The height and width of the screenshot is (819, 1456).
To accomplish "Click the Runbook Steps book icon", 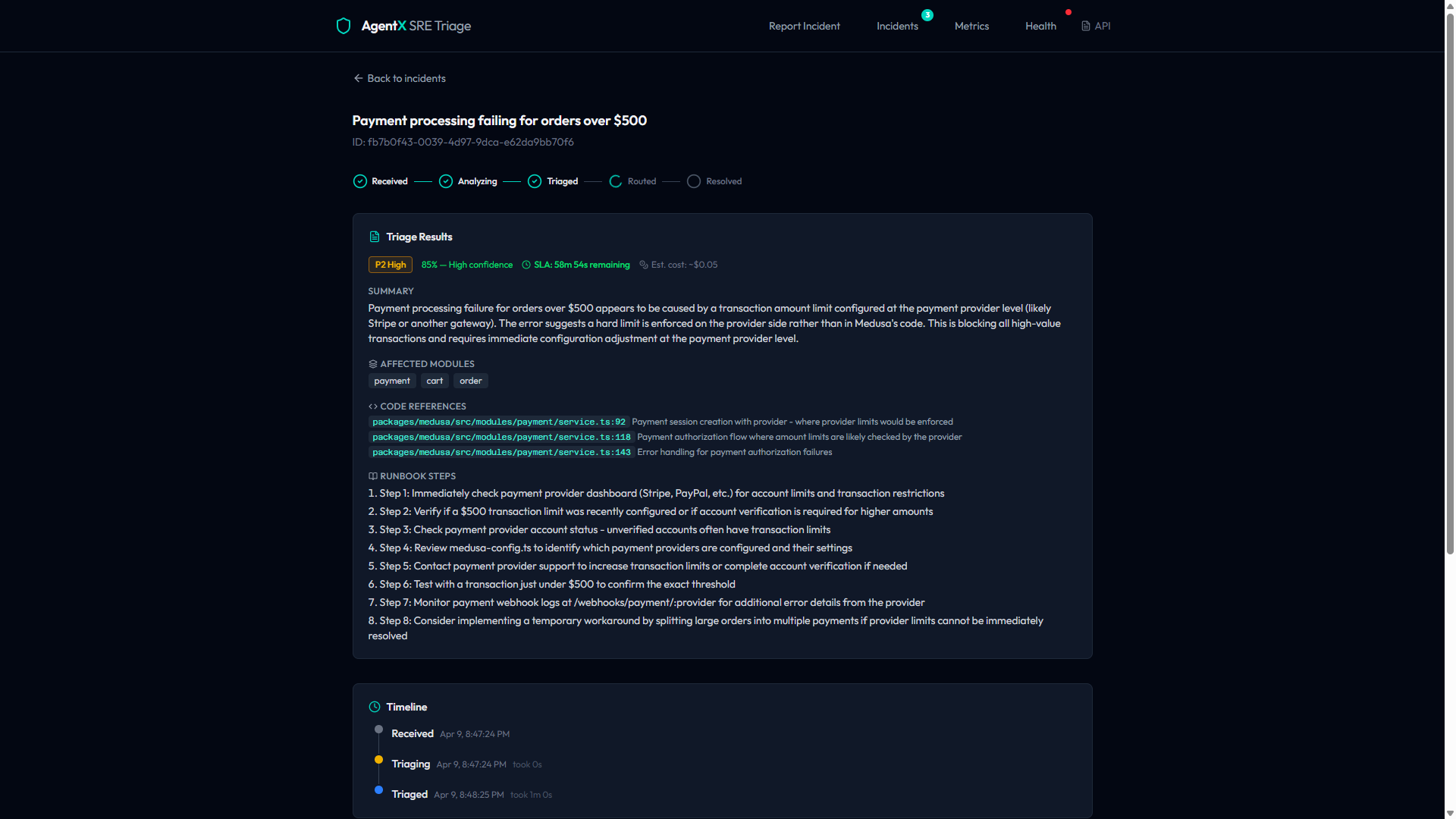I will 372,476.
